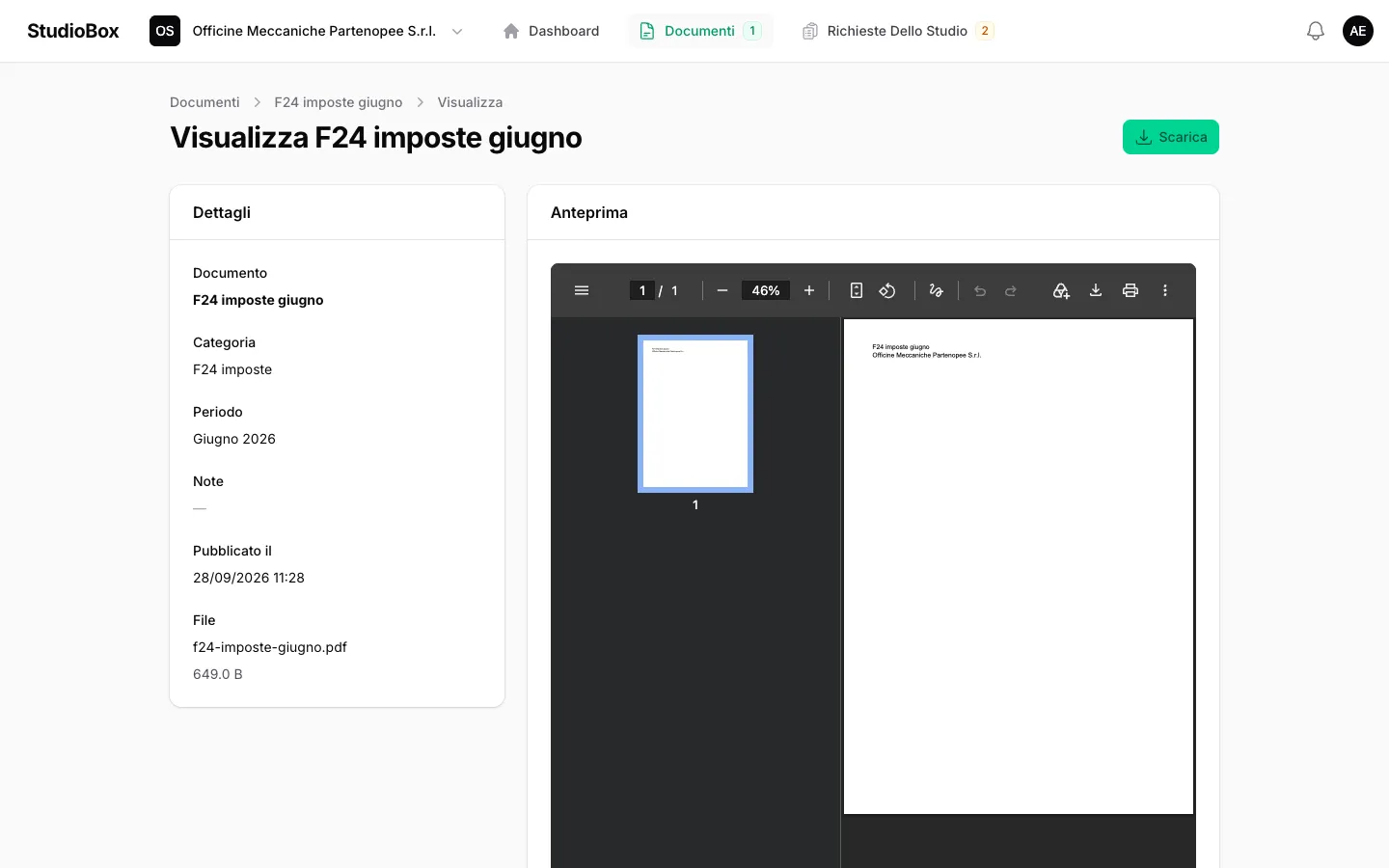Screen dimensions: 1389x868
Task: Open the Documenti tab
Action: coord(700,31)
